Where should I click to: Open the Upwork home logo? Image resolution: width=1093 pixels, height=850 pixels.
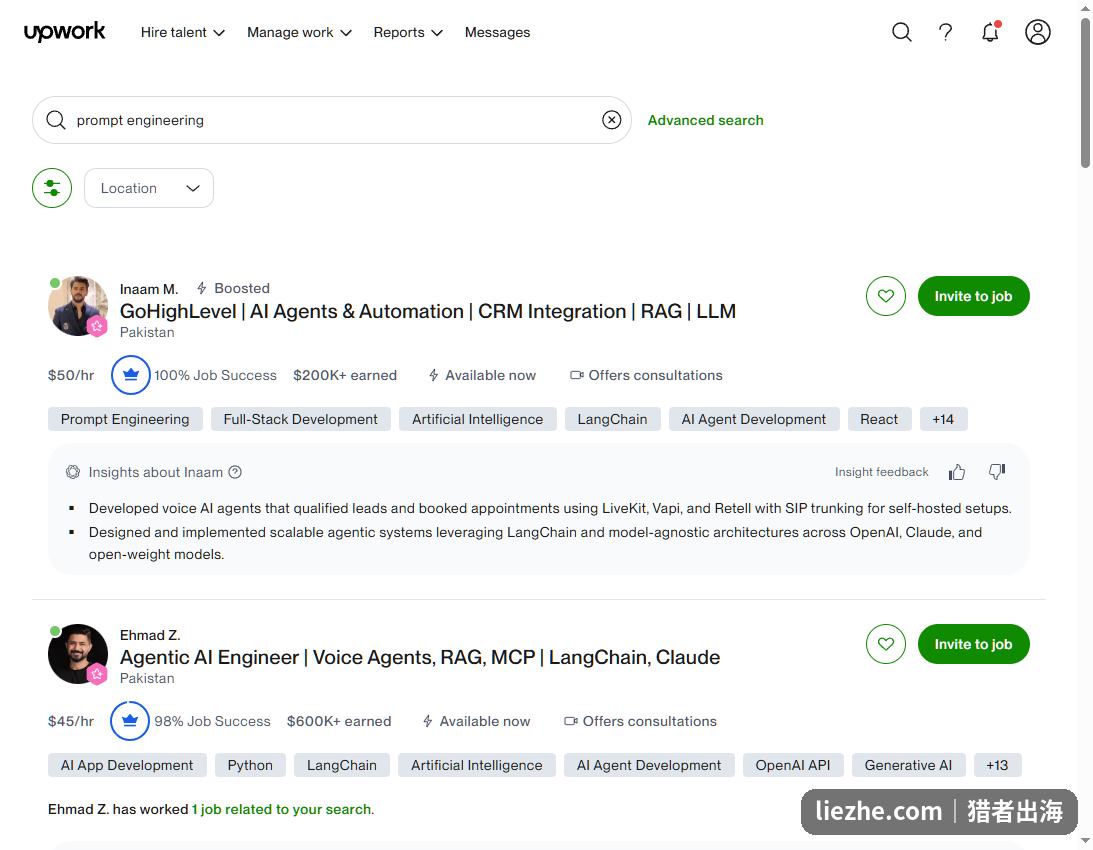point(64,32)
